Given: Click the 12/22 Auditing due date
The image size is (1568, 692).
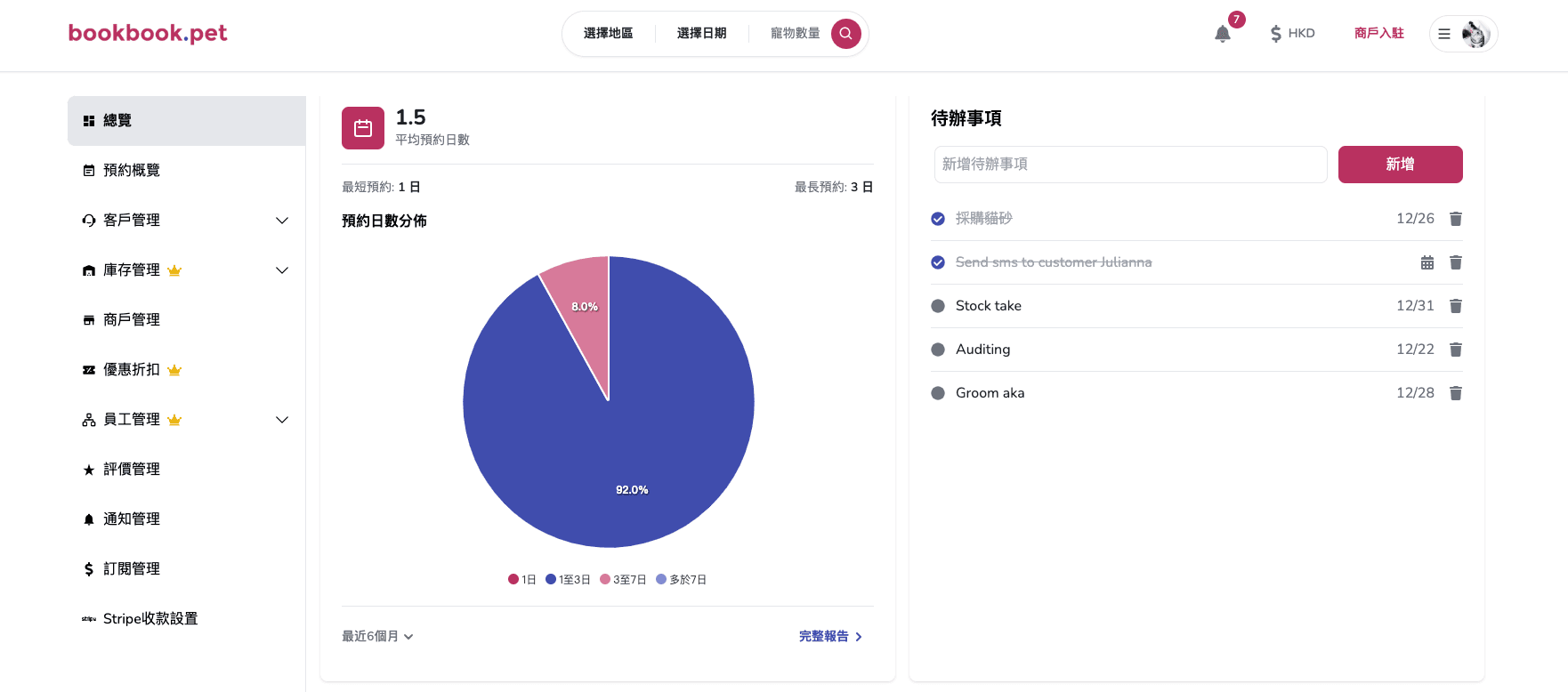Looking at the screenshot, I should click(1415, 350).
